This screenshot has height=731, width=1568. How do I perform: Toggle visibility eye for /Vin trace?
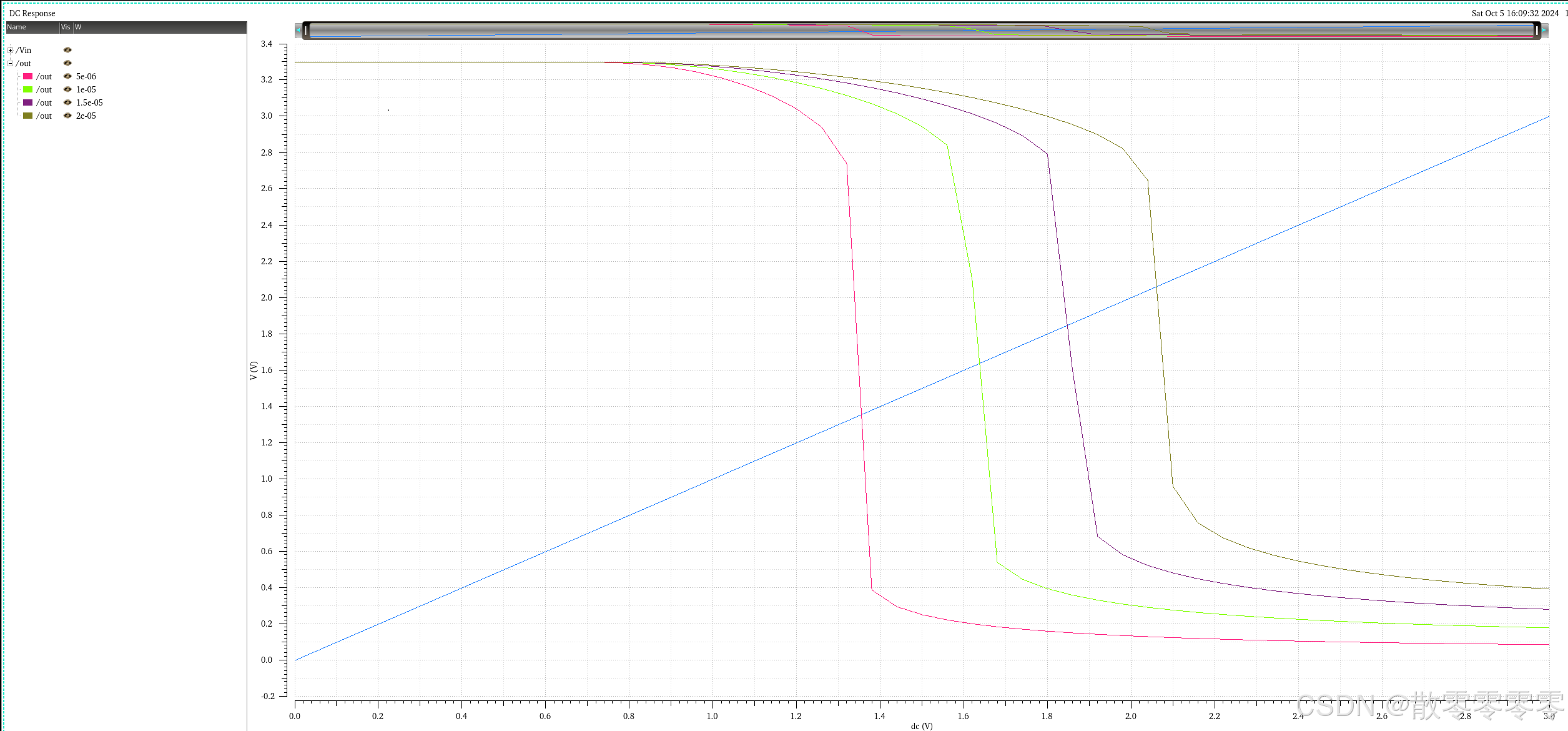pyautogui.click(x=67, y=50)
